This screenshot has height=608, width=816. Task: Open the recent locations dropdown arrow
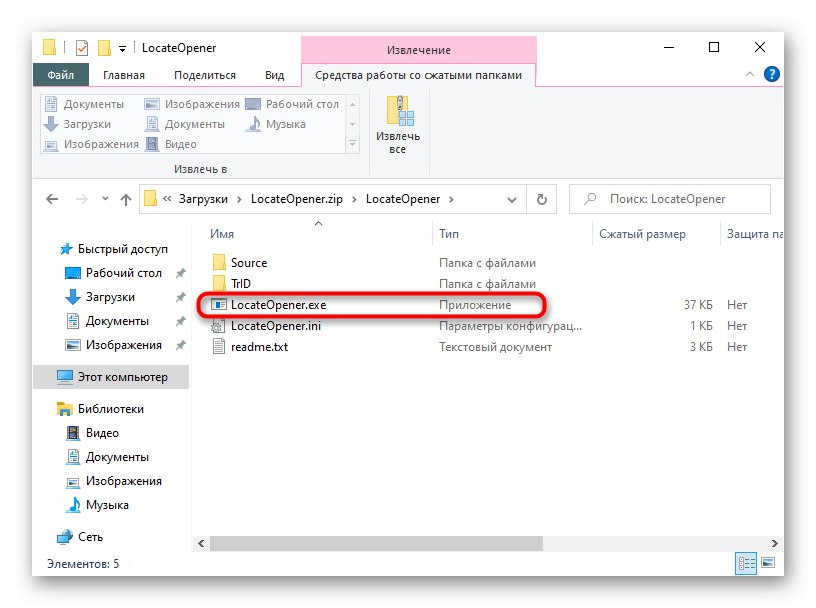point(105,199)
